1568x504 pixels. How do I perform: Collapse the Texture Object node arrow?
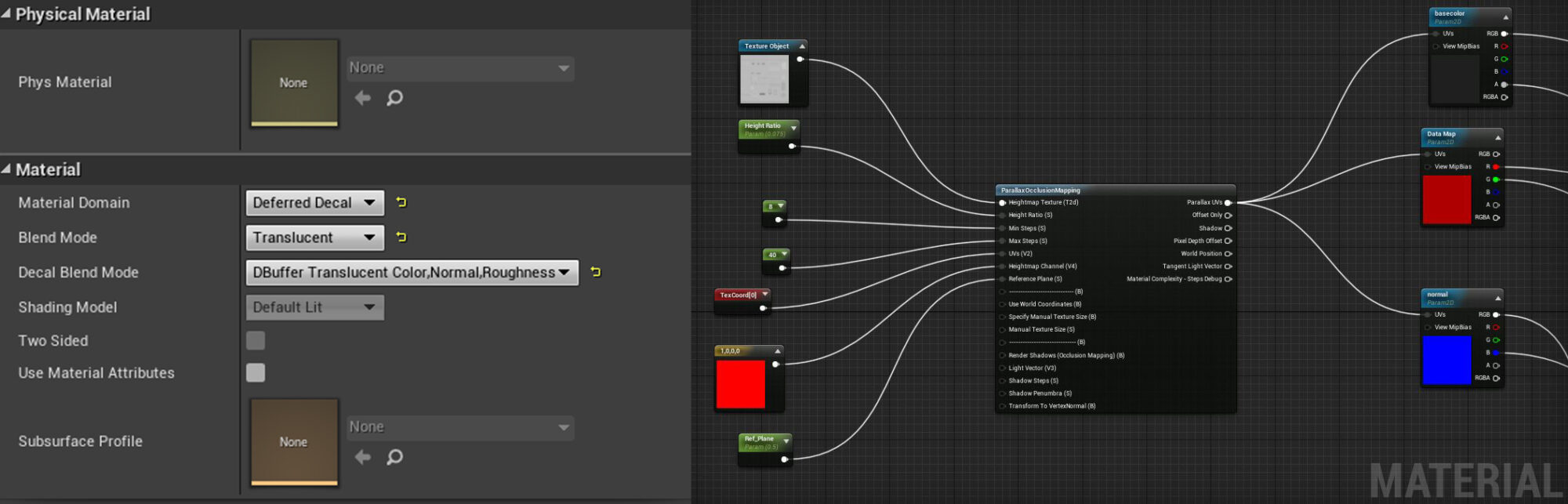(x=801, y=46)
